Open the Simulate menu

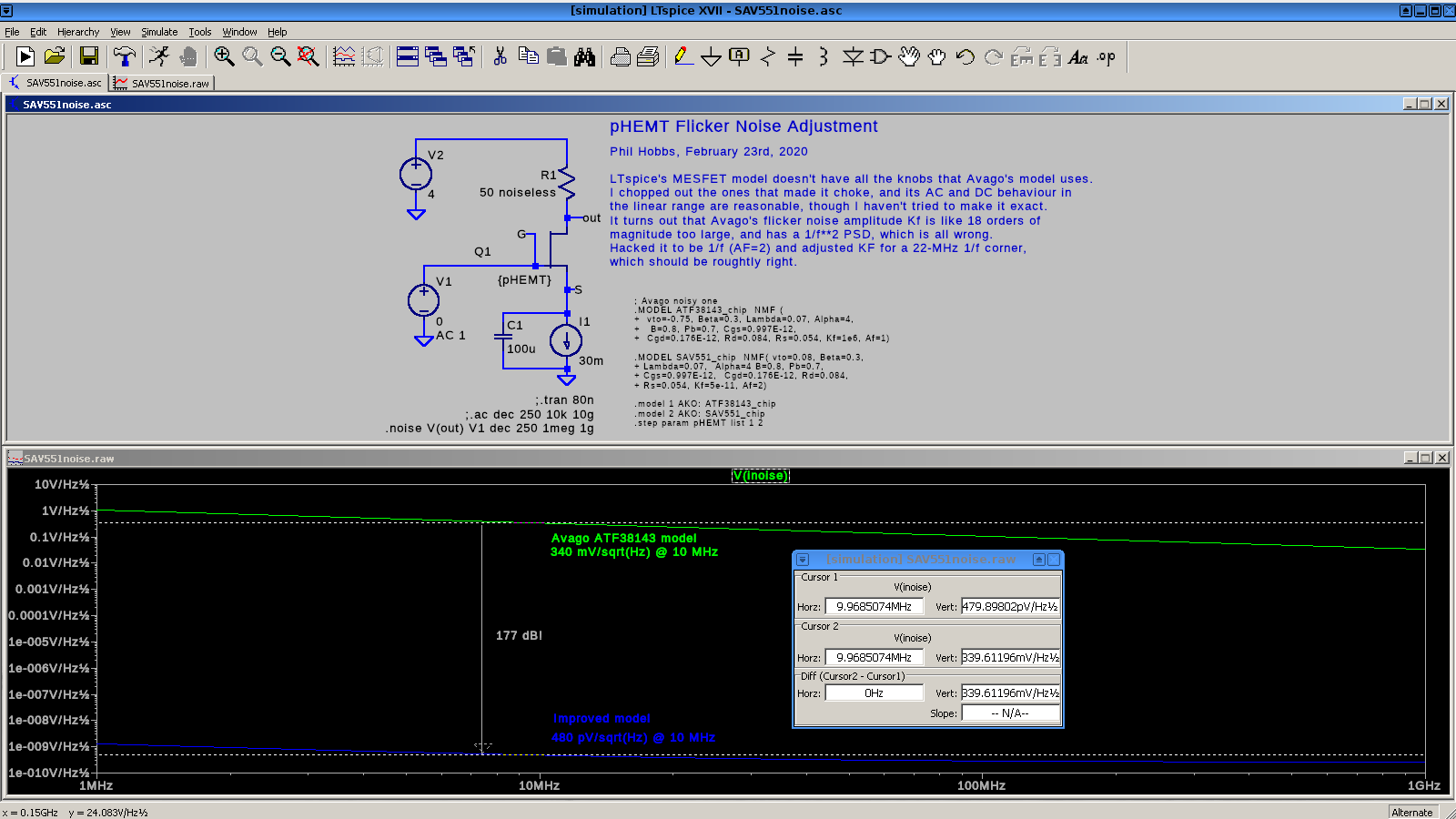[159, 32]
